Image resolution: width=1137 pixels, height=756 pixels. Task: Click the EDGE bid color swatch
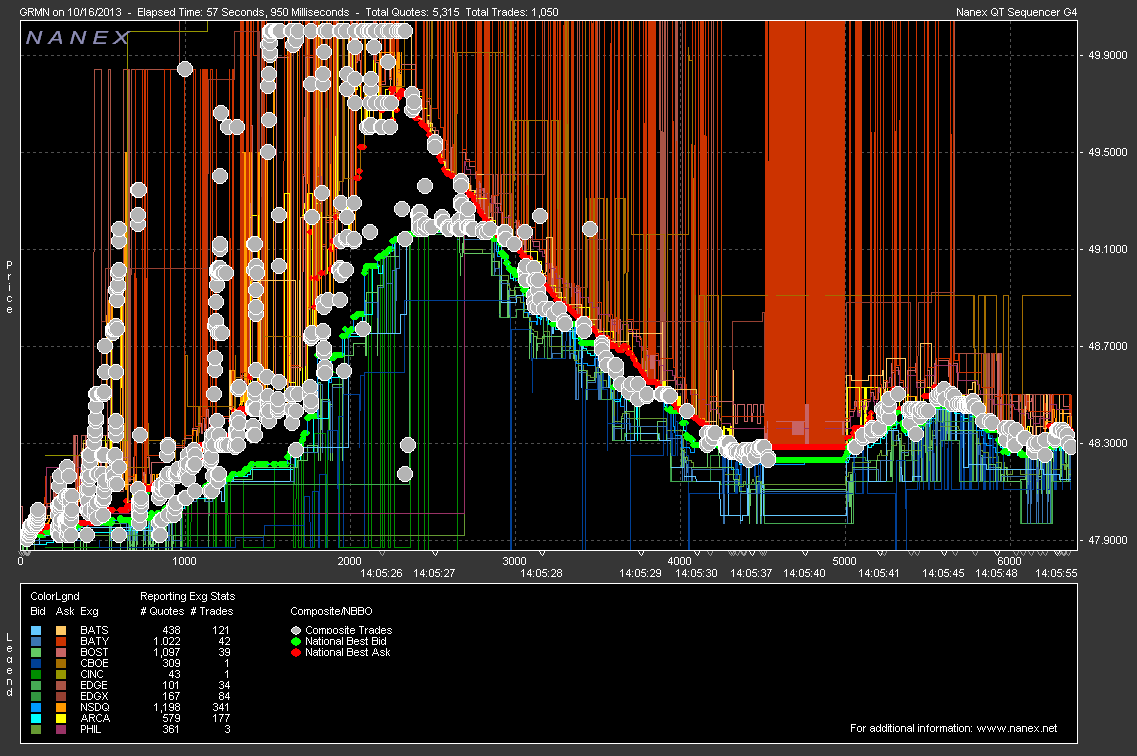pyautogui.click(x=37, y=685)
